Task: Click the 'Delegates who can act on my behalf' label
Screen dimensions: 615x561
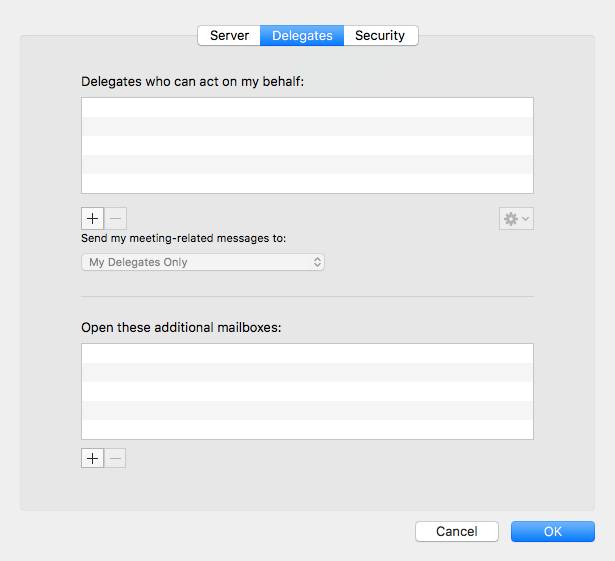Action: pos(192,80)
